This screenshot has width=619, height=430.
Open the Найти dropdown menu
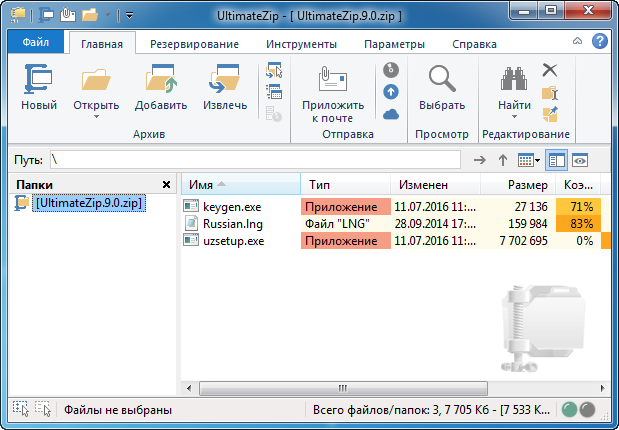[514, 117]
